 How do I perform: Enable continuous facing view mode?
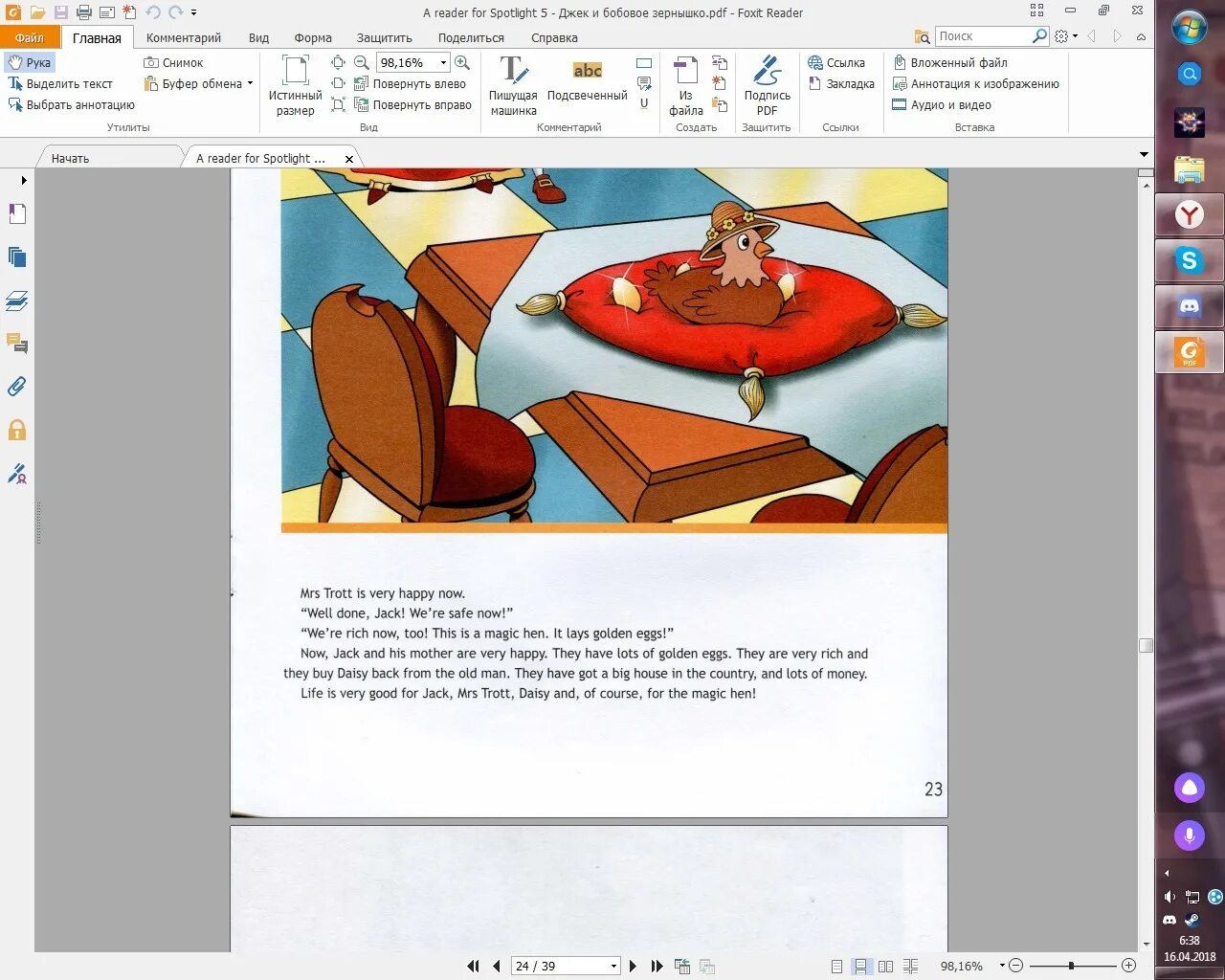click(x=910, y=967)
